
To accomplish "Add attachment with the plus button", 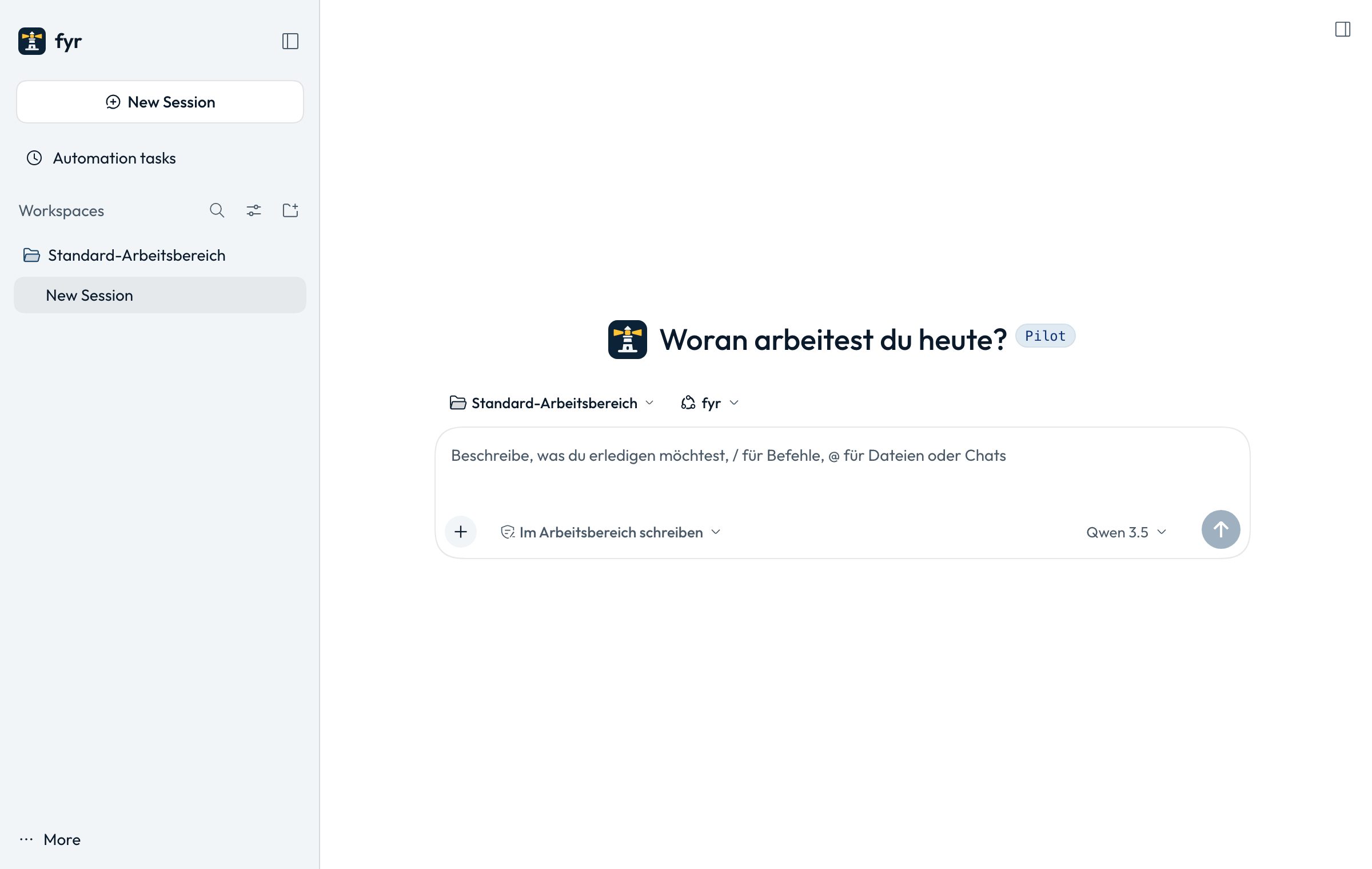I will click(x=461, y=532).
